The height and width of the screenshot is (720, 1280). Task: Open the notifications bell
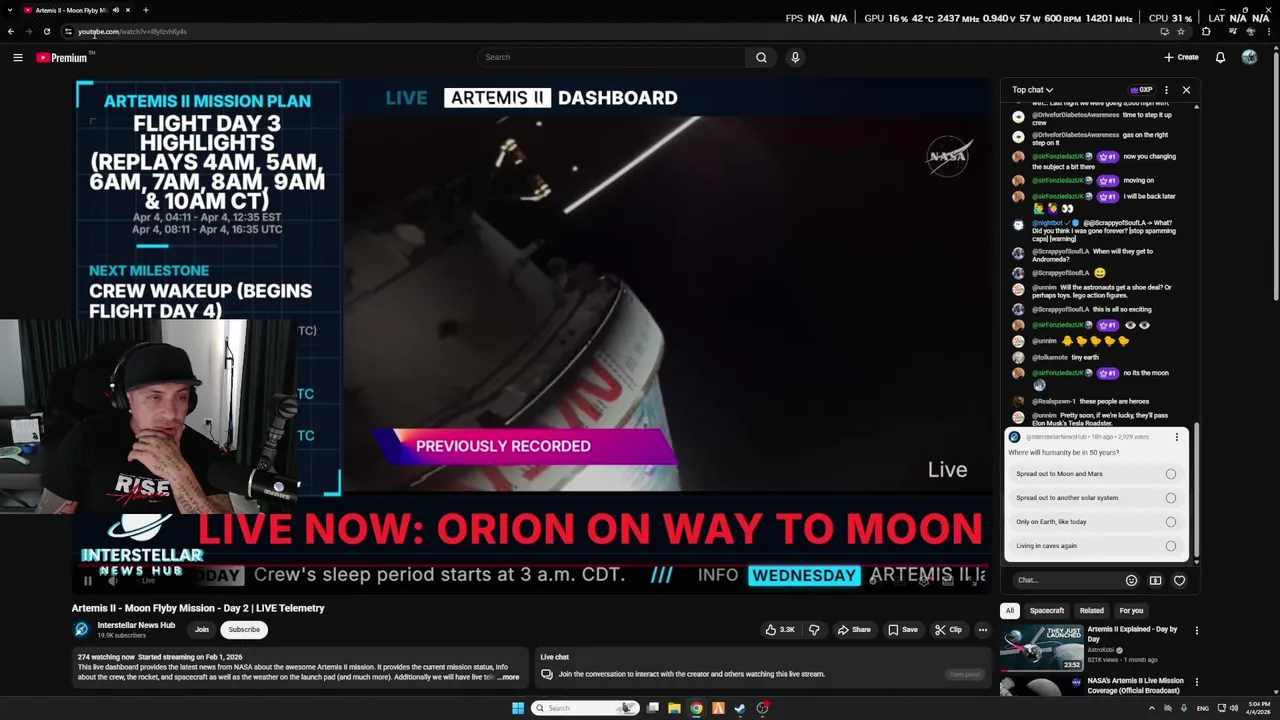(1220, 57)
